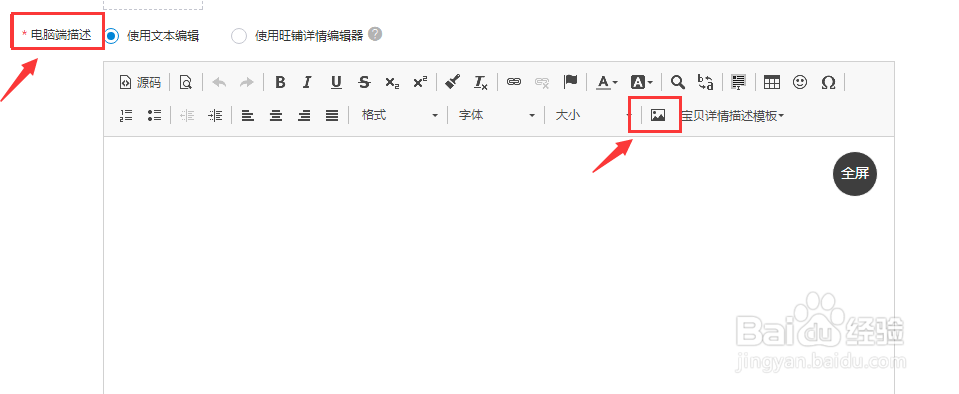
Task: Increase the indent
Action: click(215, 115)
